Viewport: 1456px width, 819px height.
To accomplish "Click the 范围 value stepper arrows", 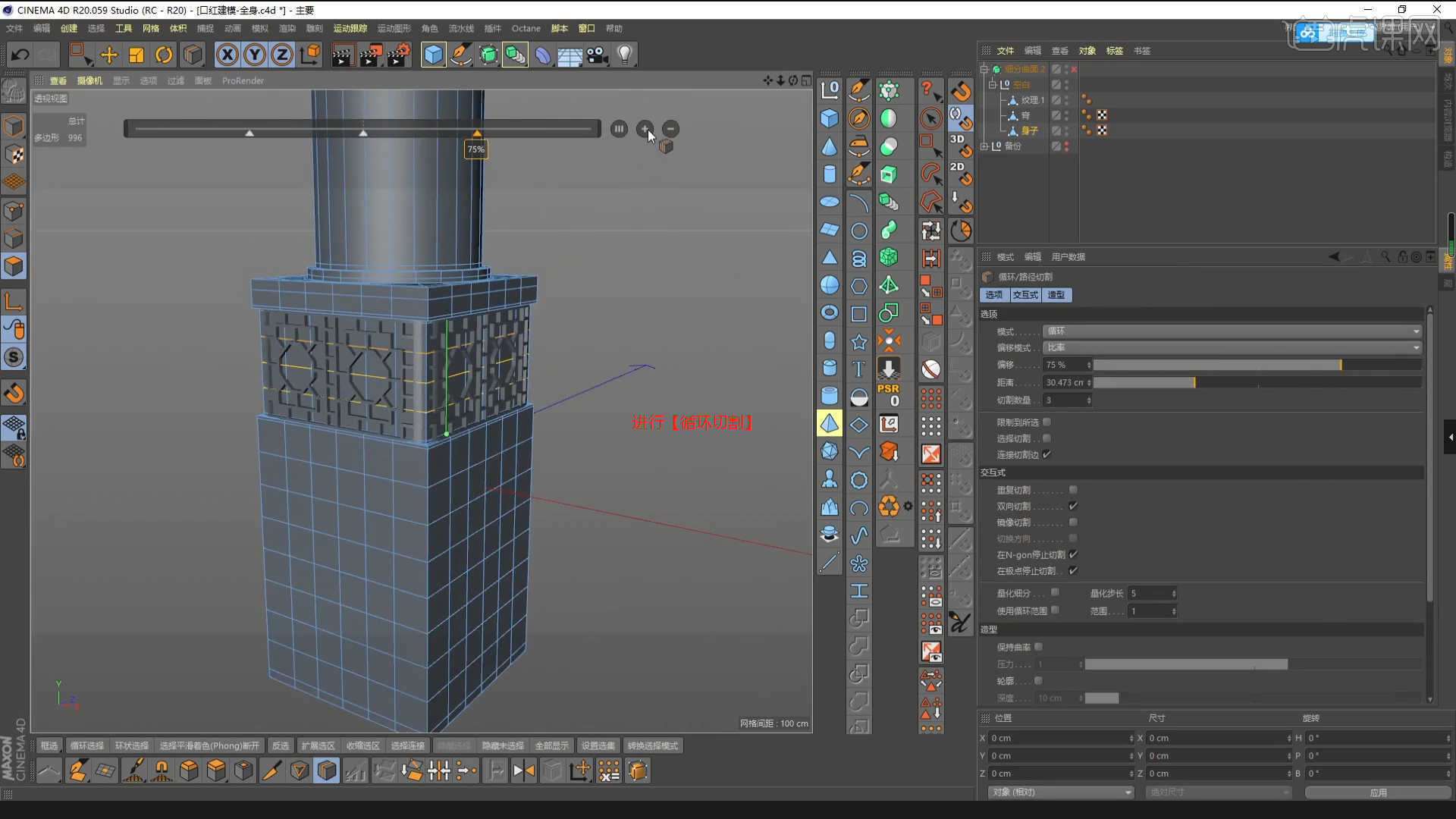I will 1174,611.
